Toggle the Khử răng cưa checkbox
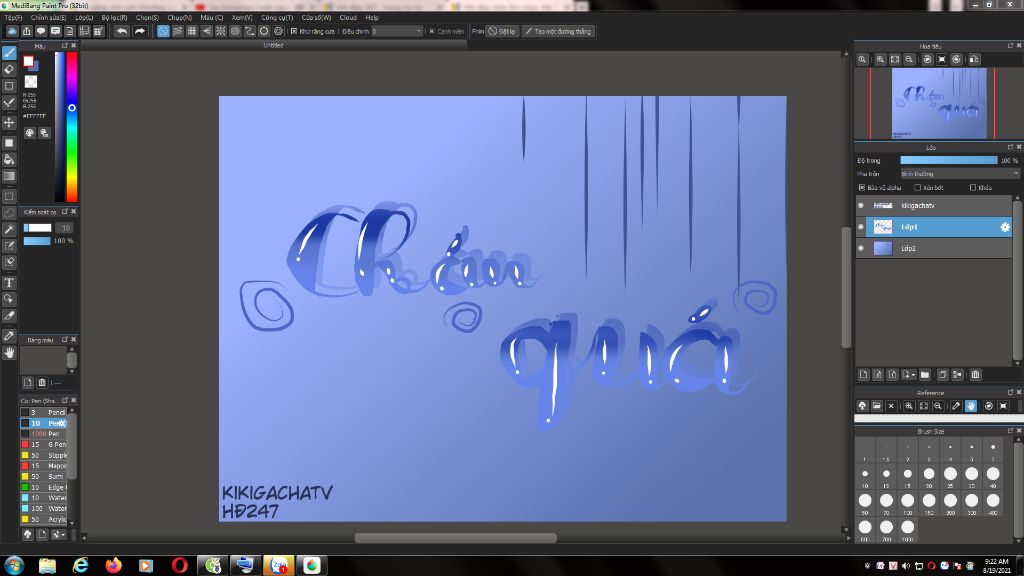1024x576 pixels. (294, 31)
